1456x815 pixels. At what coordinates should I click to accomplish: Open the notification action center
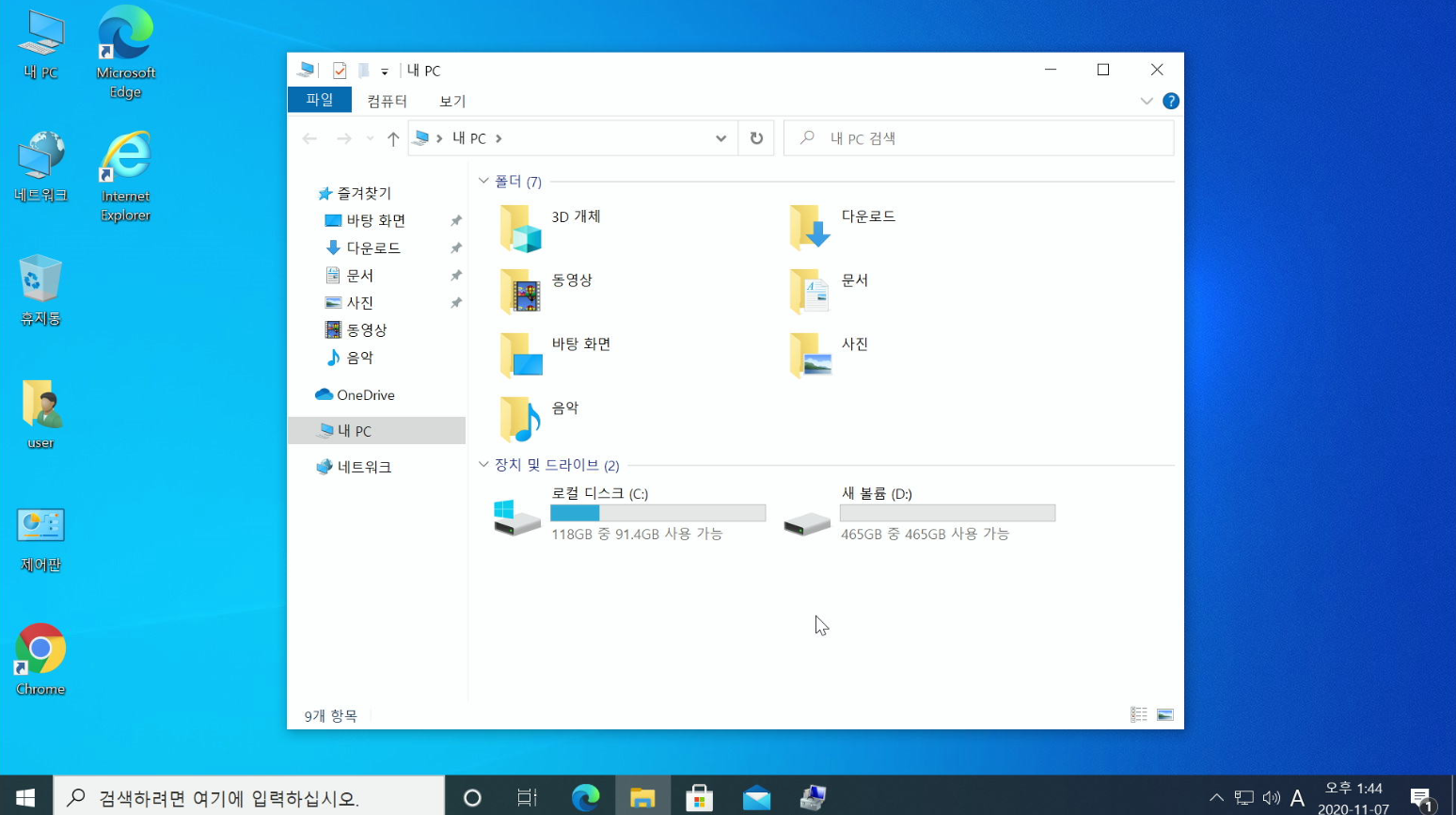(1422, 799)
